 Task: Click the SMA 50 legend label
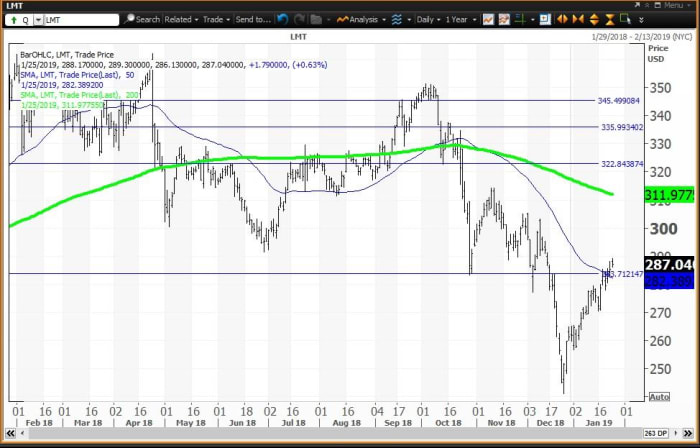click(77, 75)
